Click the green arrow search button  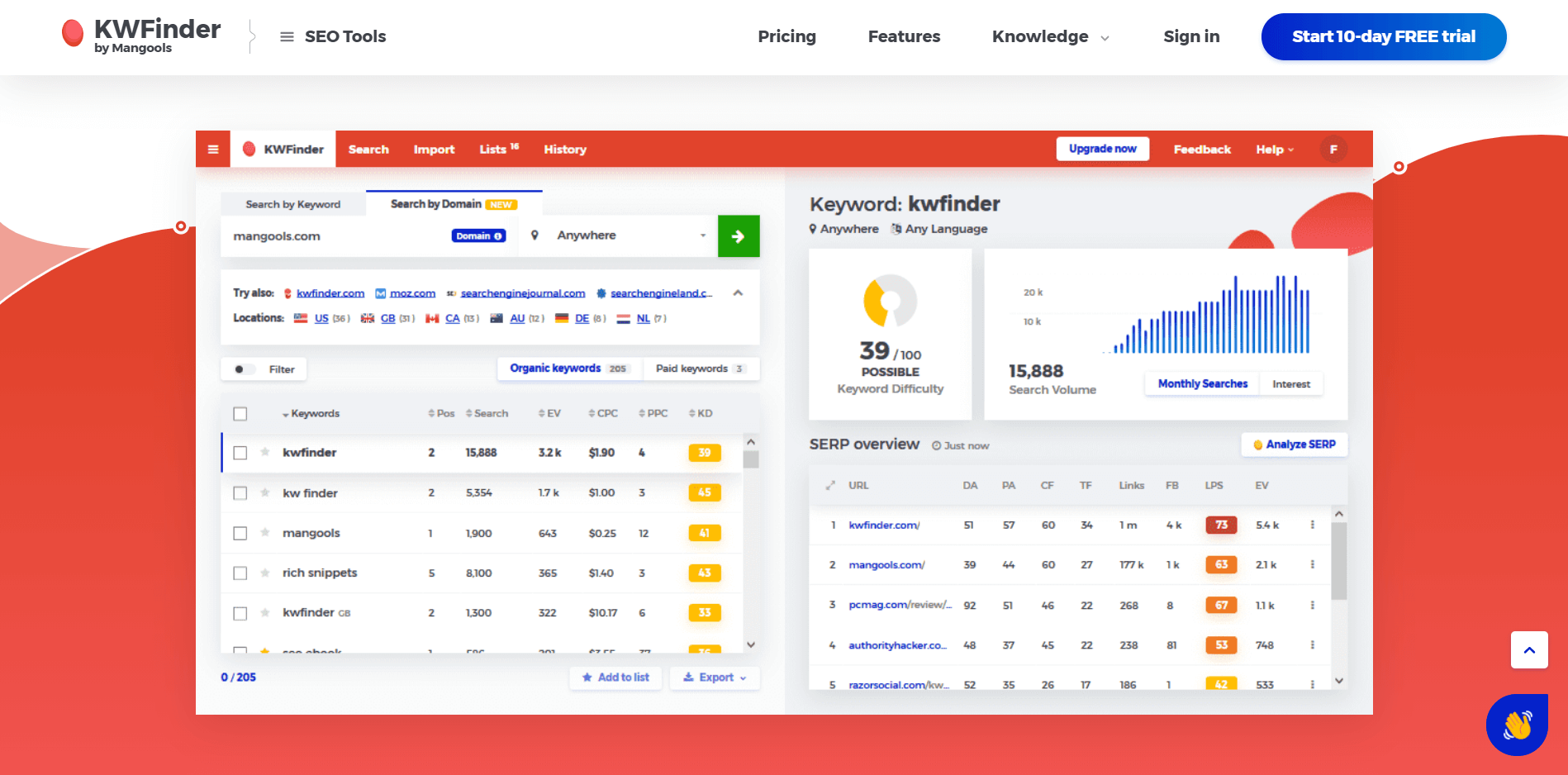point(739,236)
